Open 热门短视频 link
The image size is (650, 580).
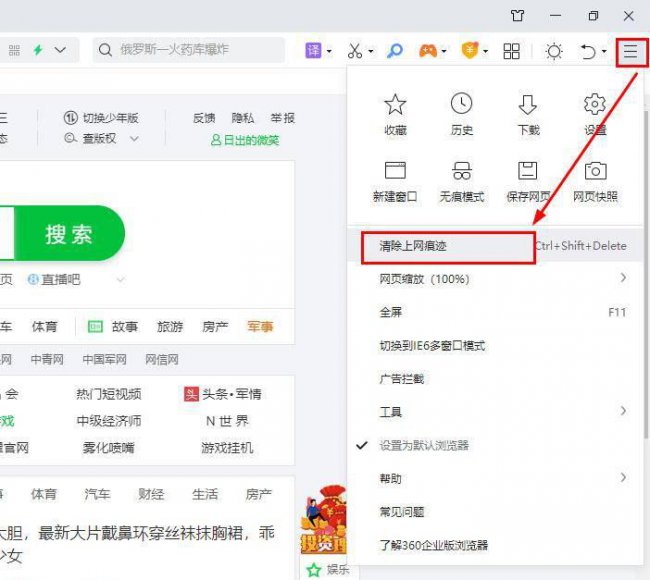pos(109,394)
